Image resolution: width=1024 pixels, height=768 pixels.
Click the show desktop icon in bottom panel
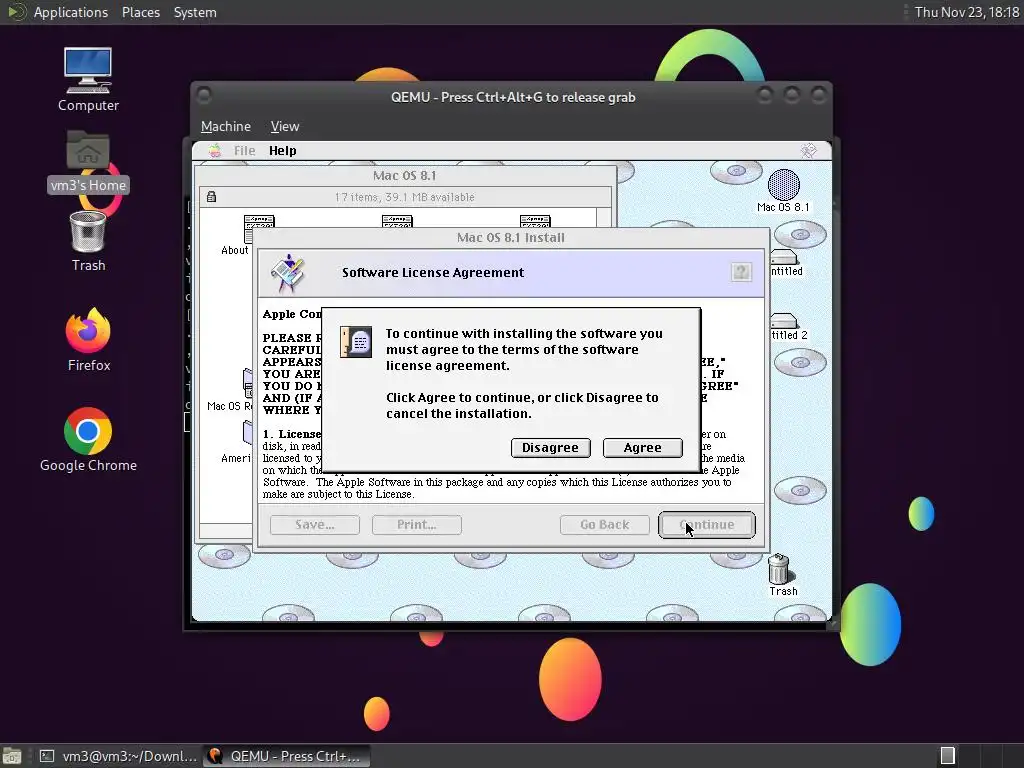click(12, 756)
